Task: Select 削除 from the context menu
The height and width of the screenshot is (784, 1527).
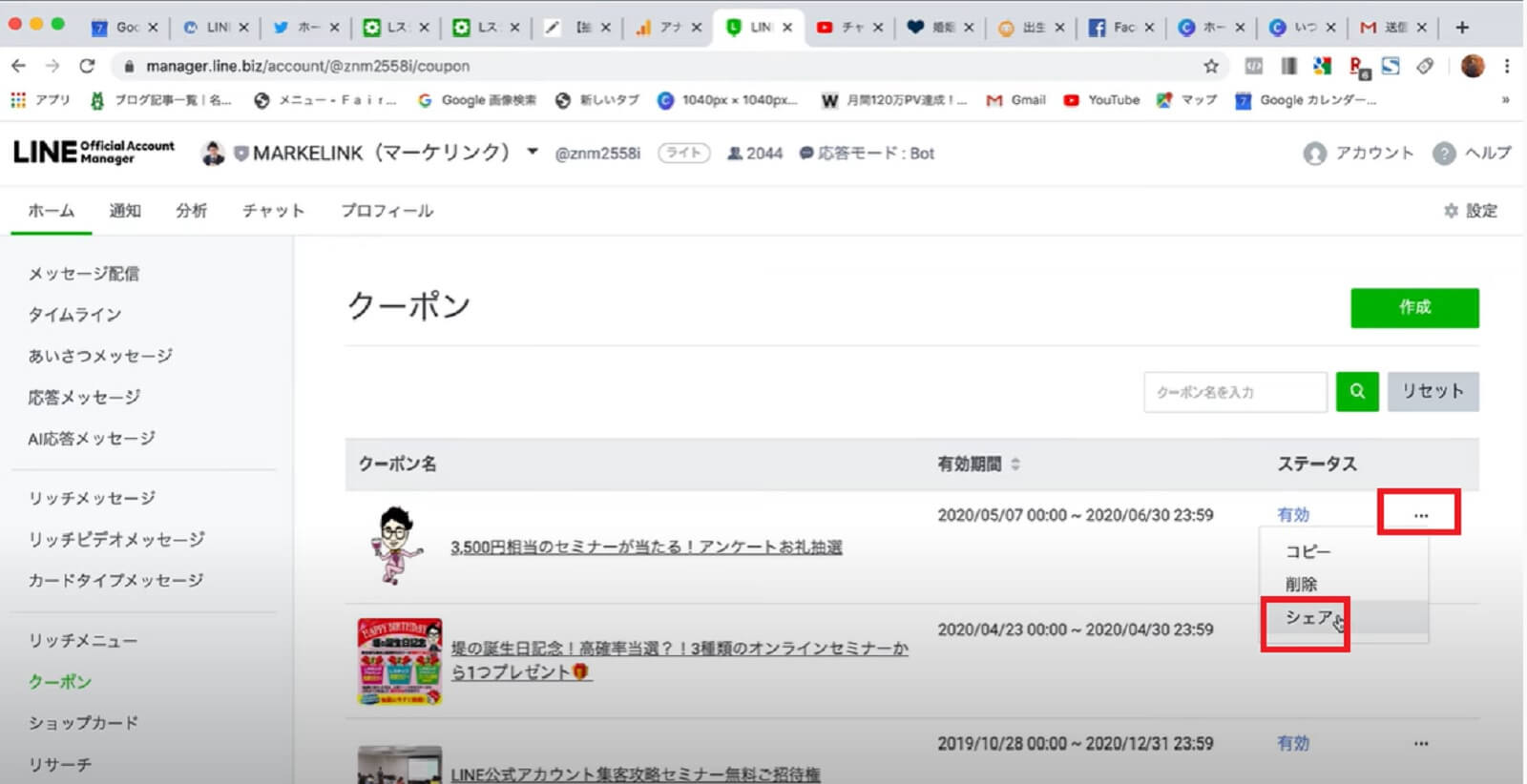Action: click(1301, 584)
